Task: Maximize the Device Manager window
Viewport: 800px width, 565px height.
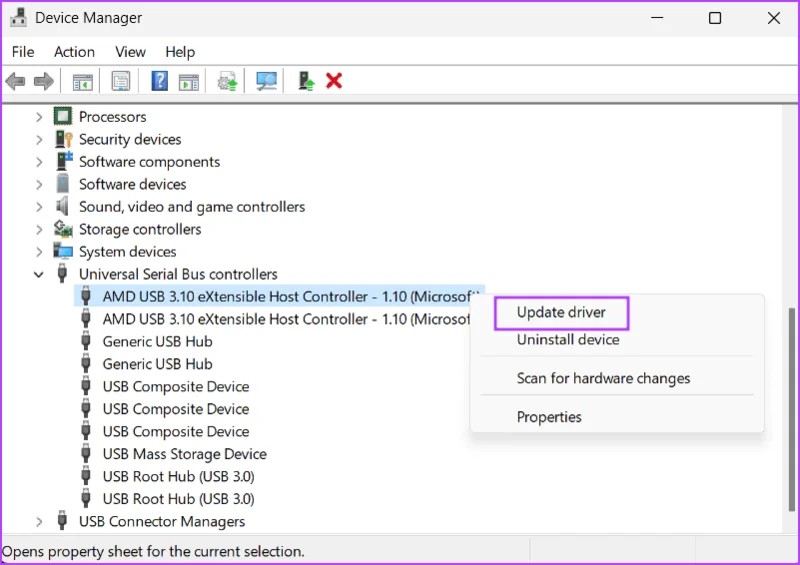Action: [715, 18]
